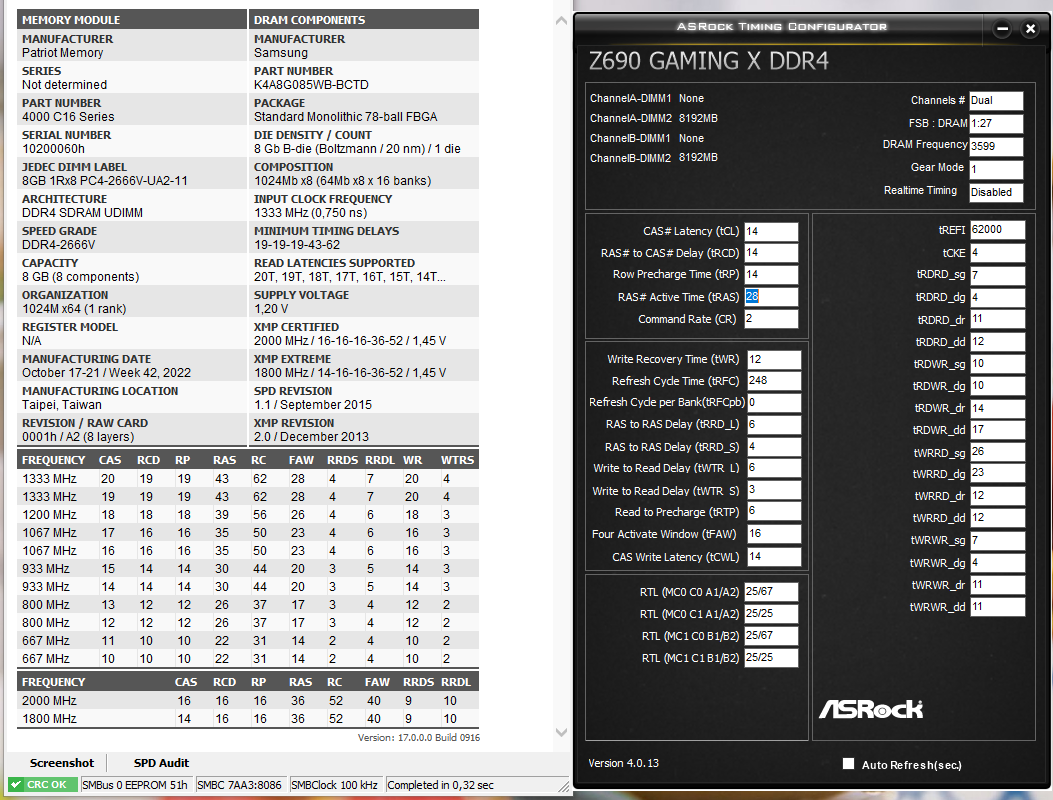The image size is (1053, 800).
Task: Click the ChannelA-DIMM2 8192MB entry
Action: tap(653, 118)
